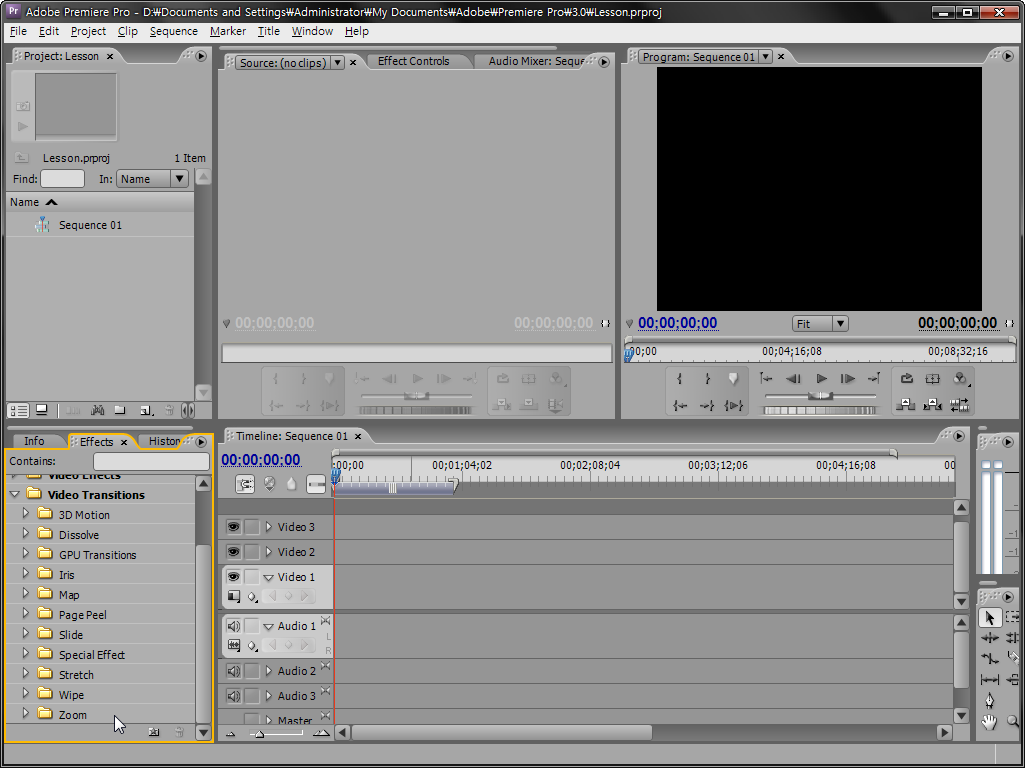1025x768 pixels.
Task: Click new custom bin icon in Effects panel
Action: click(x=154, y=732)
